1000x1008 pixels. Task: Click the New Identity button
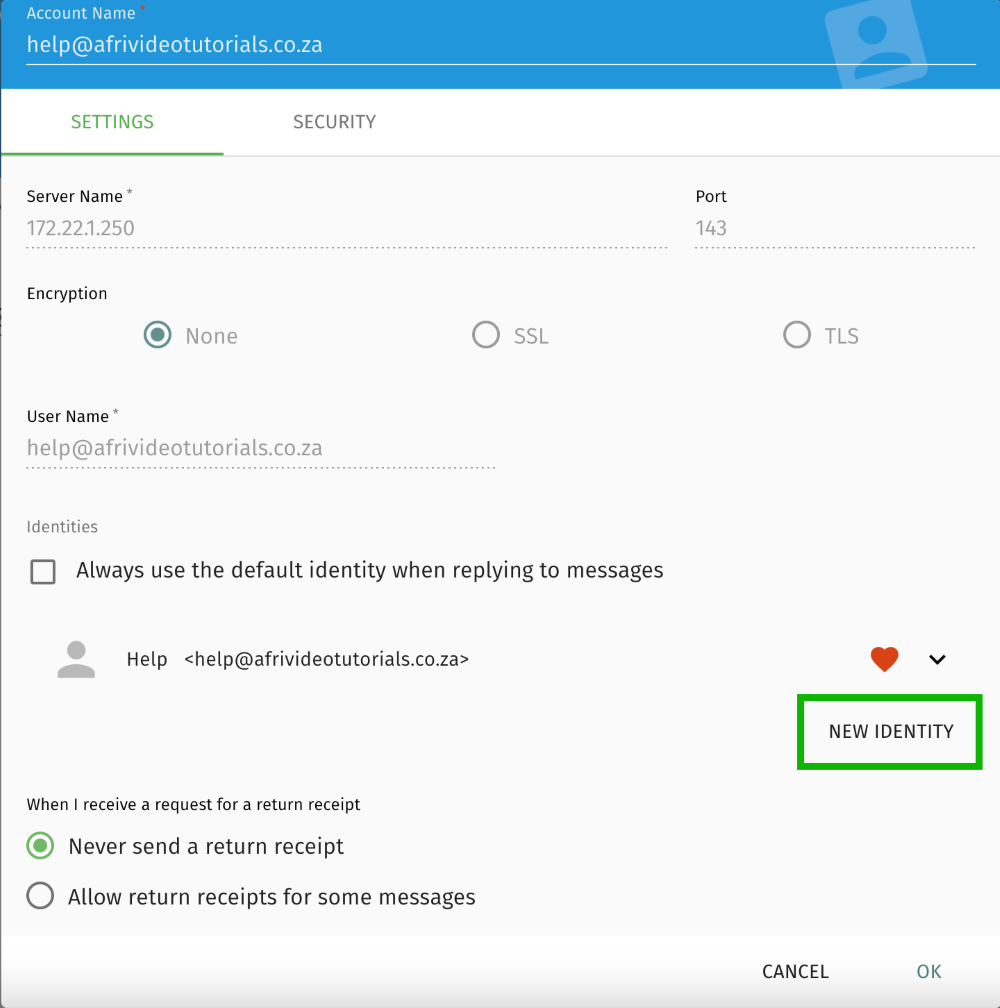tap(890, 732)
